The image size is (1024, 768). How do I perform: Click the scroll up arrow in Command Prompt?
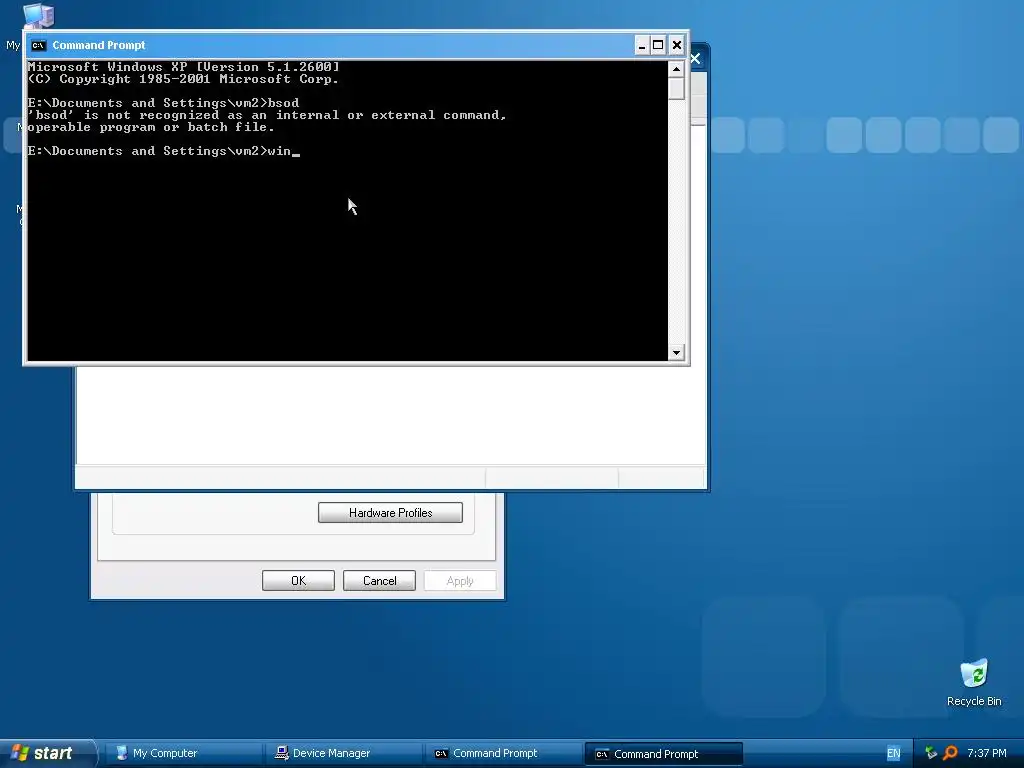[x=676, y=69]
